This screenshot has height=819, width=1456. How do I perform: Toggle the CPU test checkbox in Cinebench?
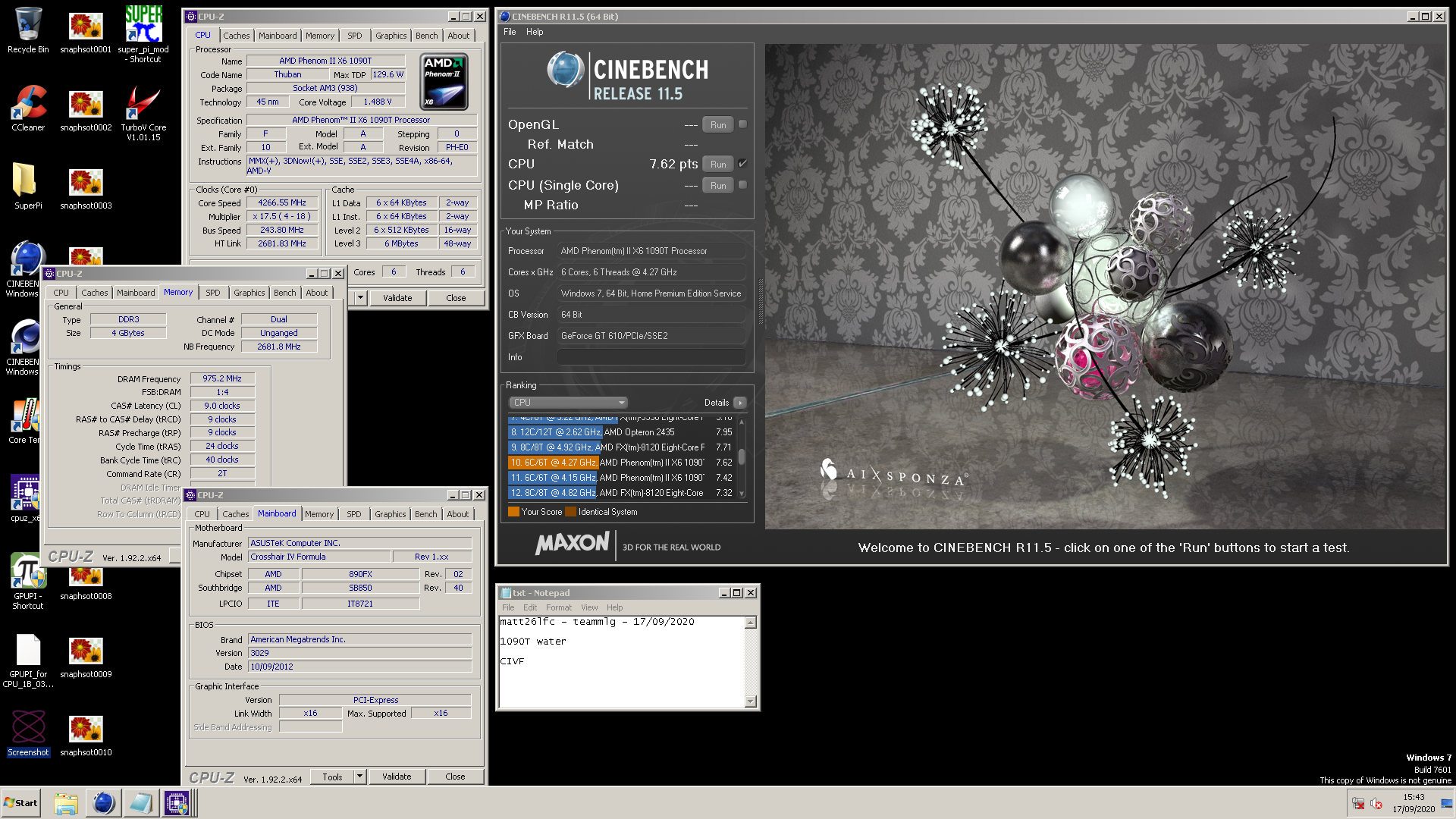click(742, 164)
